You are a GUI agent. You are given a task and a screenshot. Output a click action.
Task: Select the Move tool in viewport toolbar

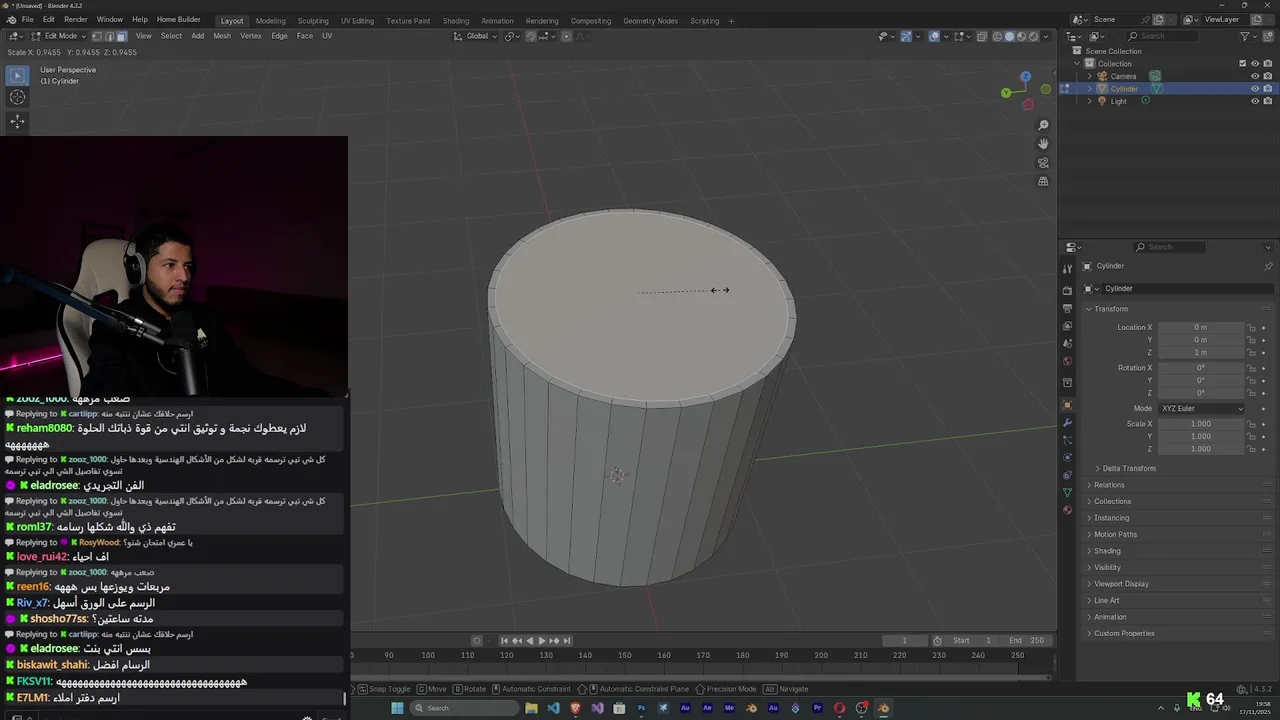pos(17,121)
